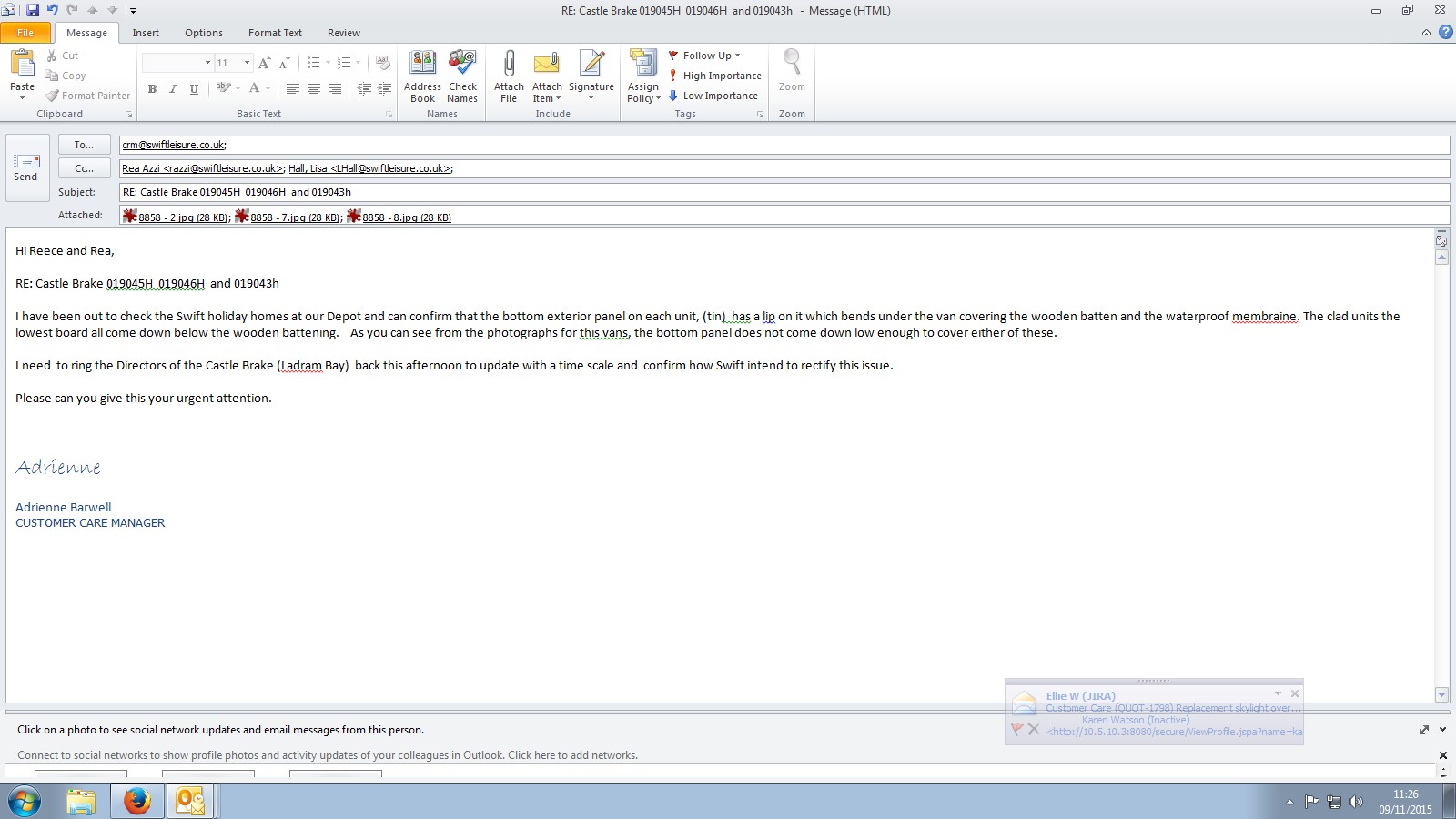The image size is (1456, 819).
Task: Select the attachment 8858 - 8.jpg
Action: click(399, 217)
